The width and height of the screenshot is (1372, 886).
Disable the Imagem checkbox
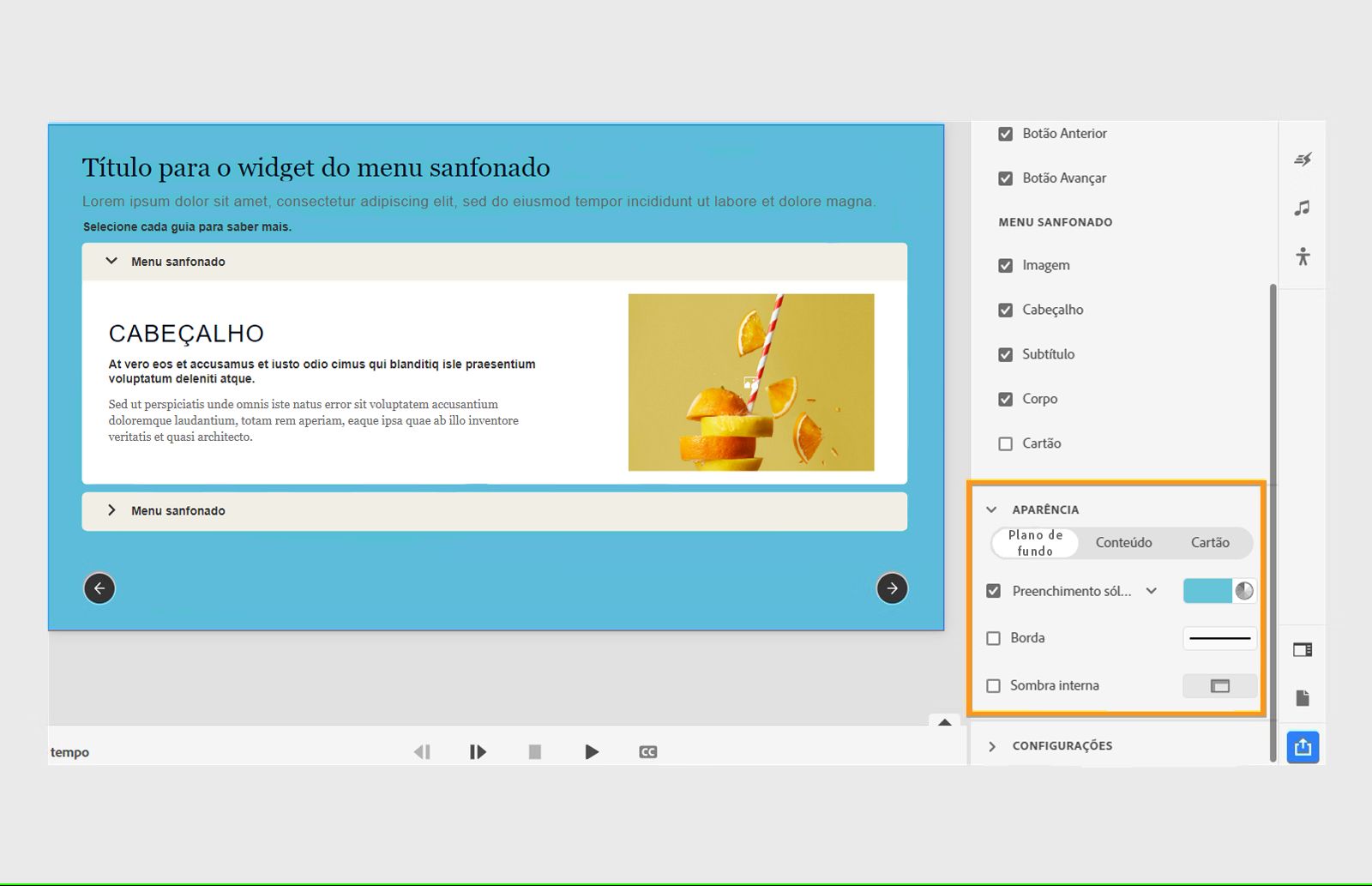pyautogui.click(x=1005, y=265)
